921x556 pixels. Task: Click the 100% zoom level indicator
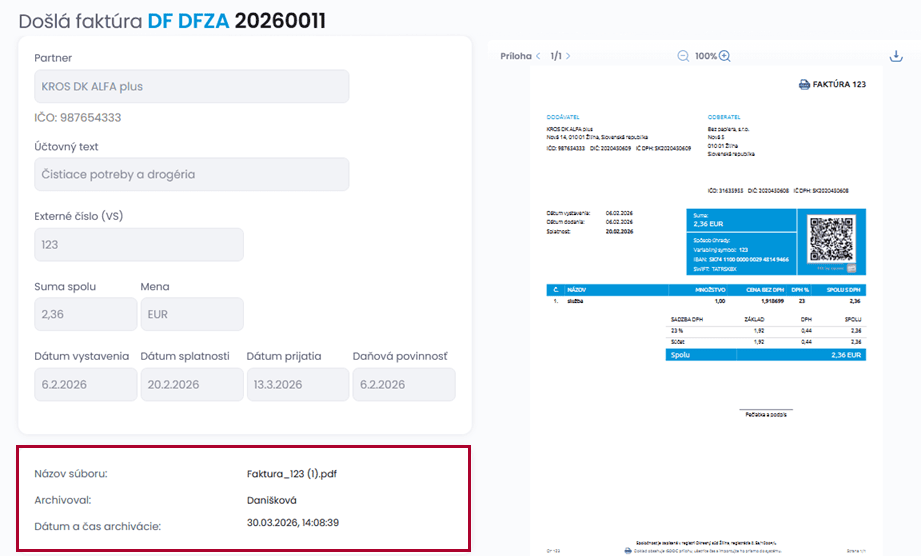(705, 56)
